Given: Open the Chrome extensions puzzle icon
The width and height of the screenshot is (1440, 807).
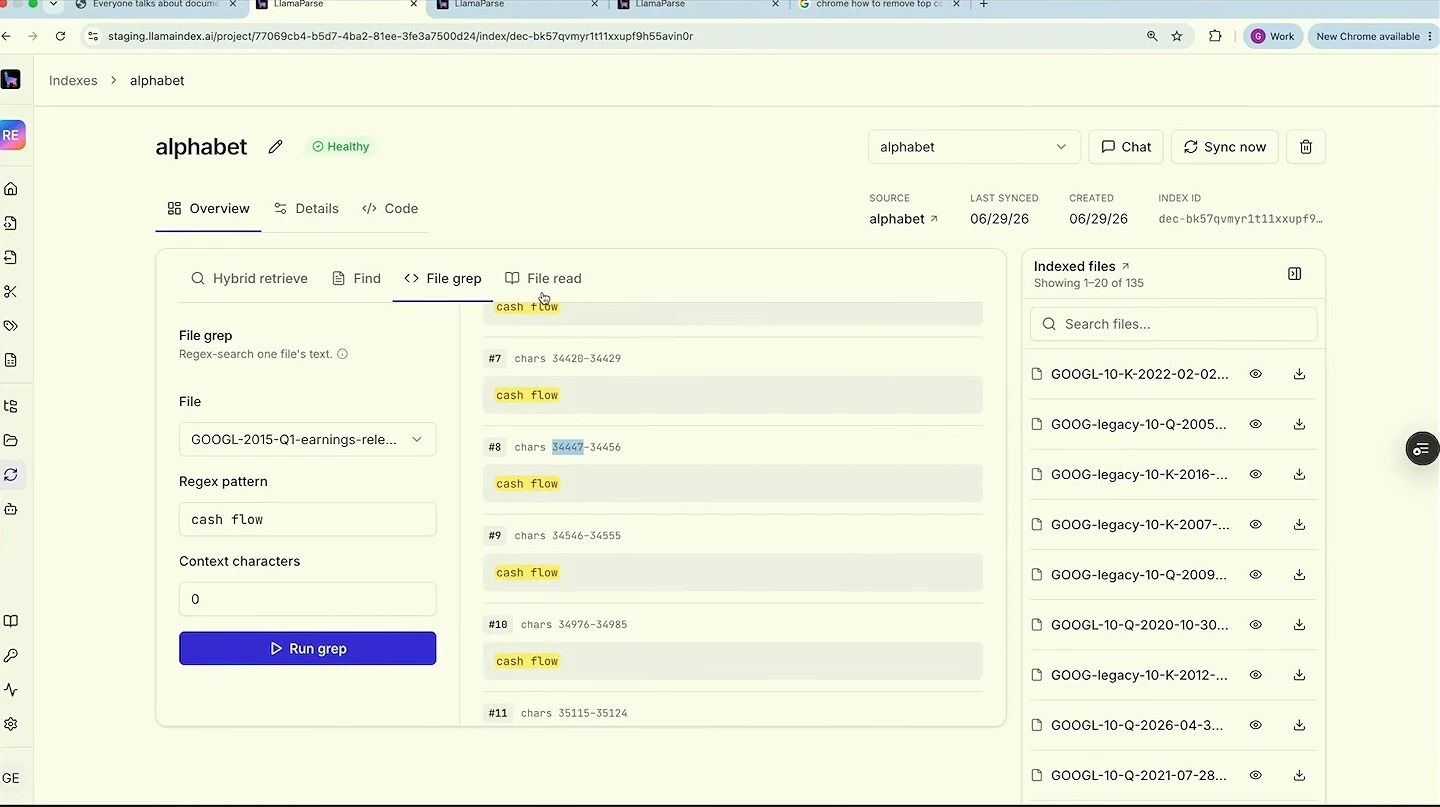Looking at the screenshot, I should 1215,36.
